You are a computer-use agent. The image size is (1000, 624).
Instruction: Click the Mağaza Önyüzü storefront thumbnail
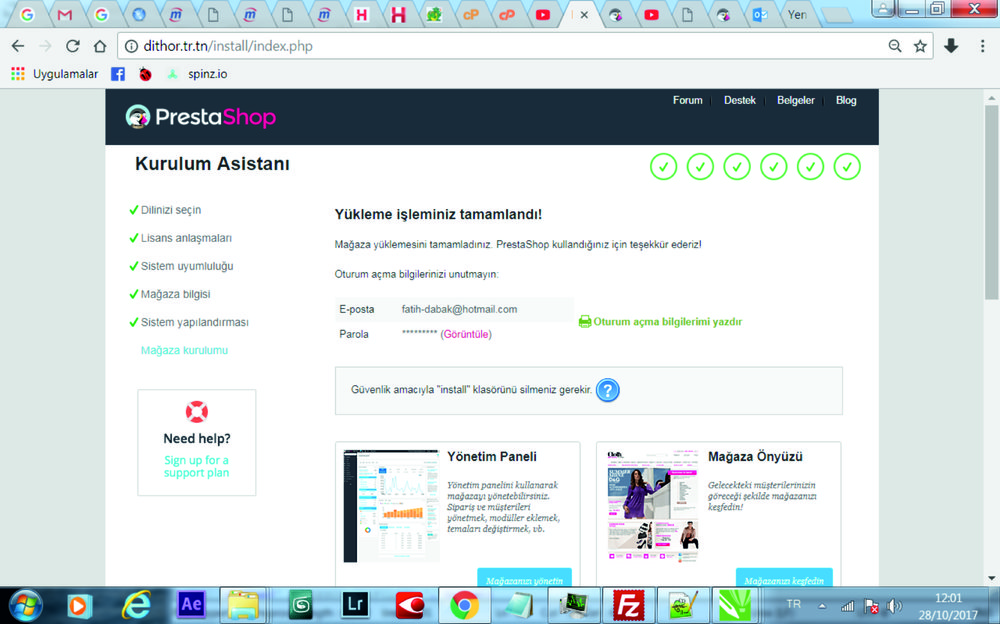pos(652,506)
